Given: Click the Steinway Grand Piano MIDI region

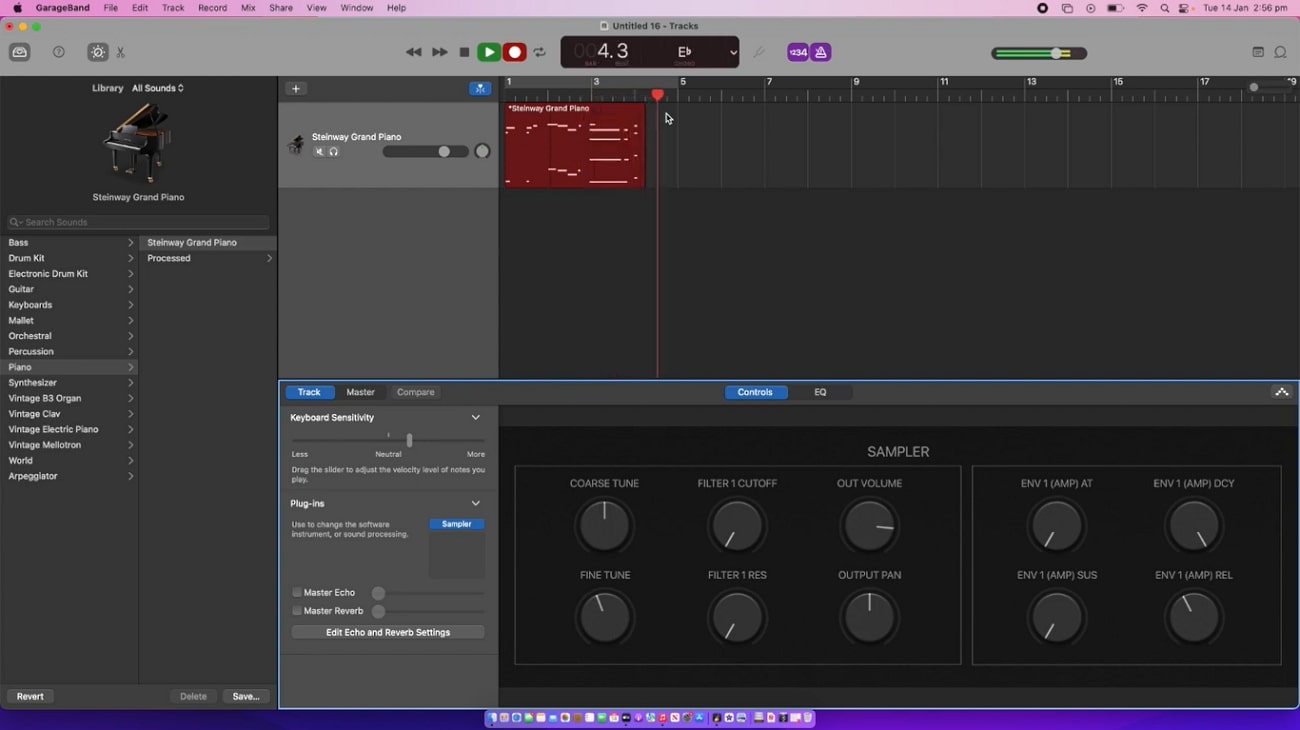Looking at the screenshot, I should point(575,145).
